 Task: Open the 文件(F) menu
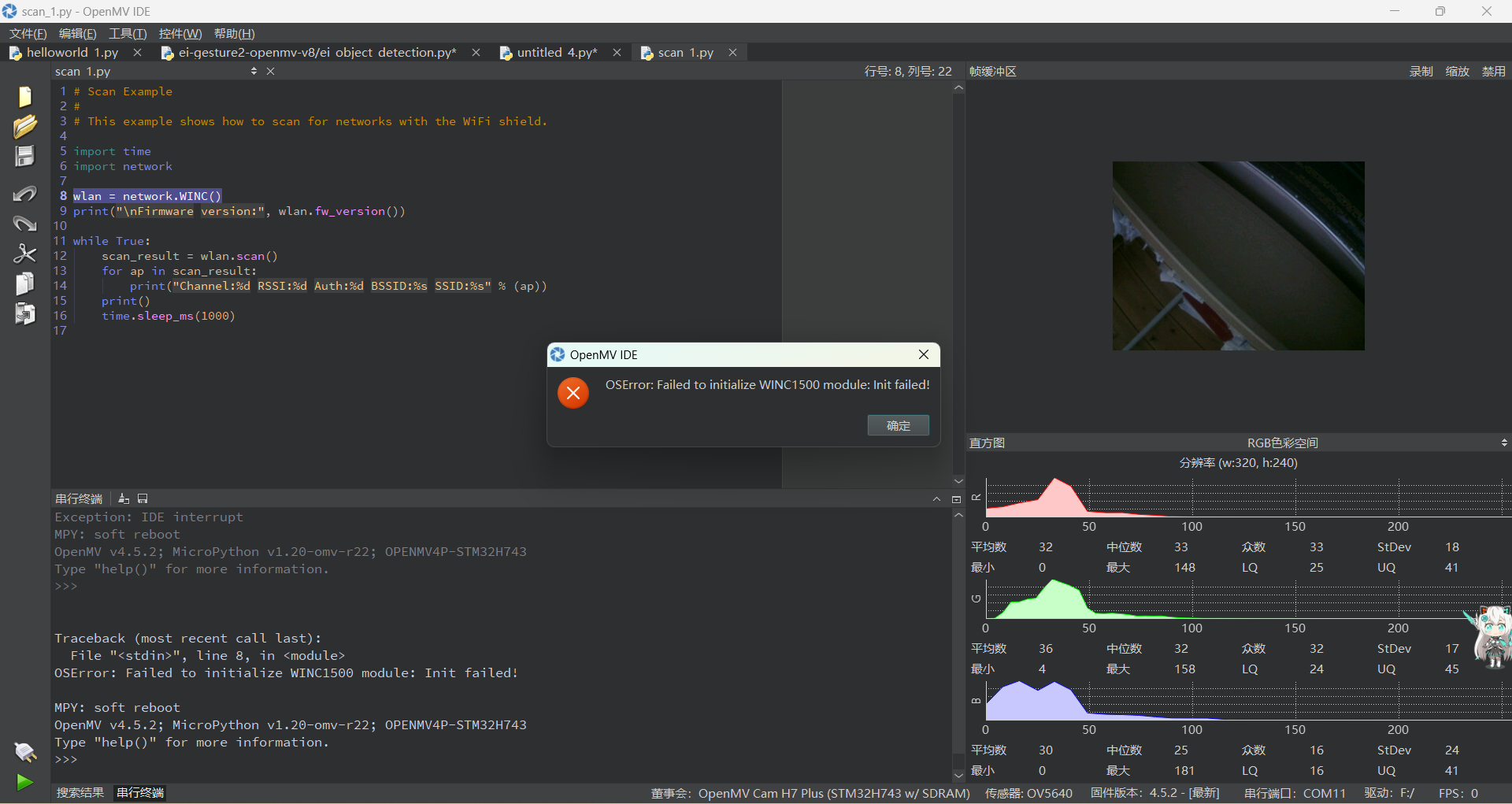pos(28,34)
